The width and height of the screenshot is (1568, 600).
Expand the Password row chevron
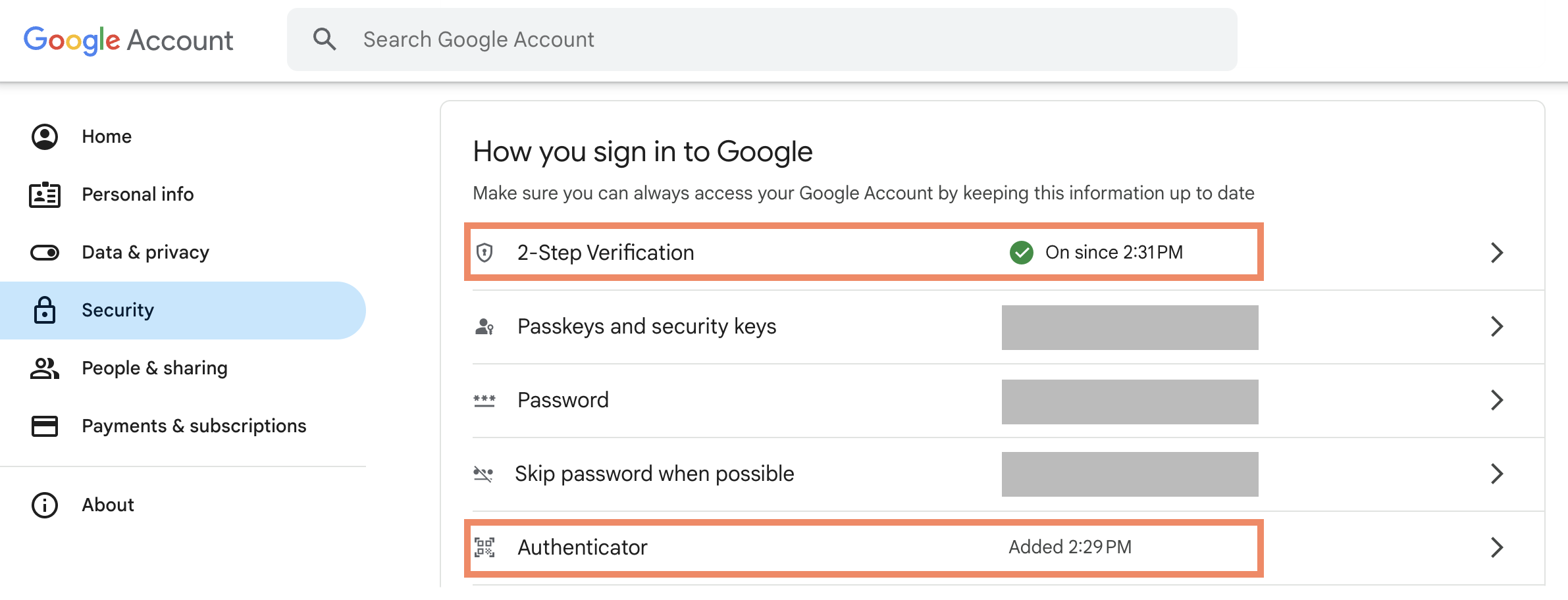1497,400
